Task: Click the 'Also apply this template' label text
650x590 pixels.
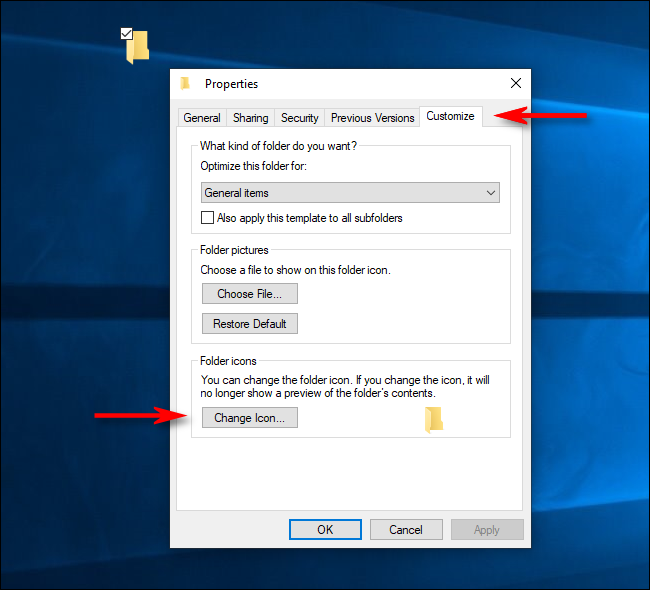Action: pos(310,218)
